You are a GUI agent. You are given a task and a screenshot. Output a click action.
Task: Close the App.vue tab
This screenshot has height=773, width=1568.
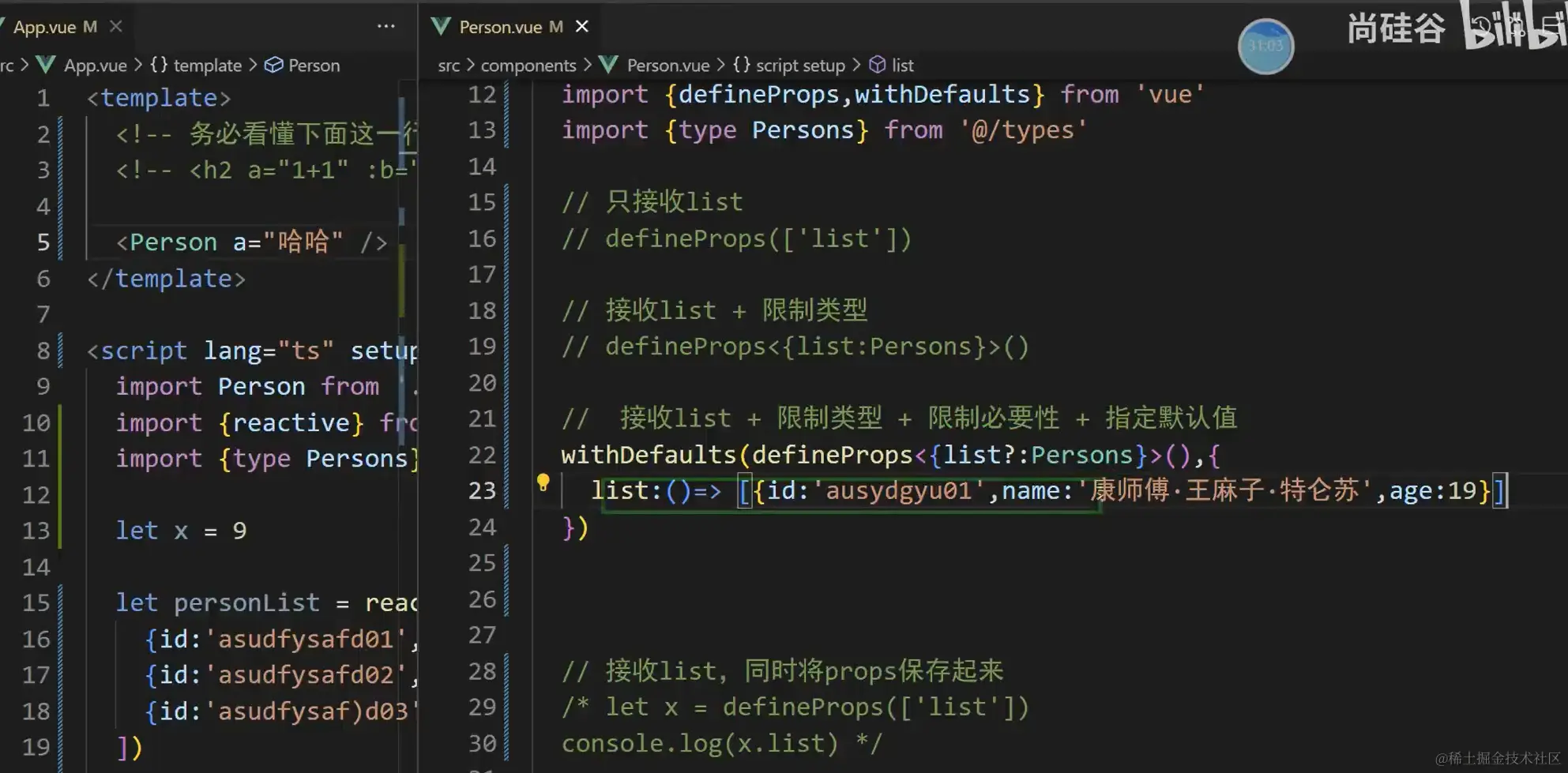pos(116,26)
